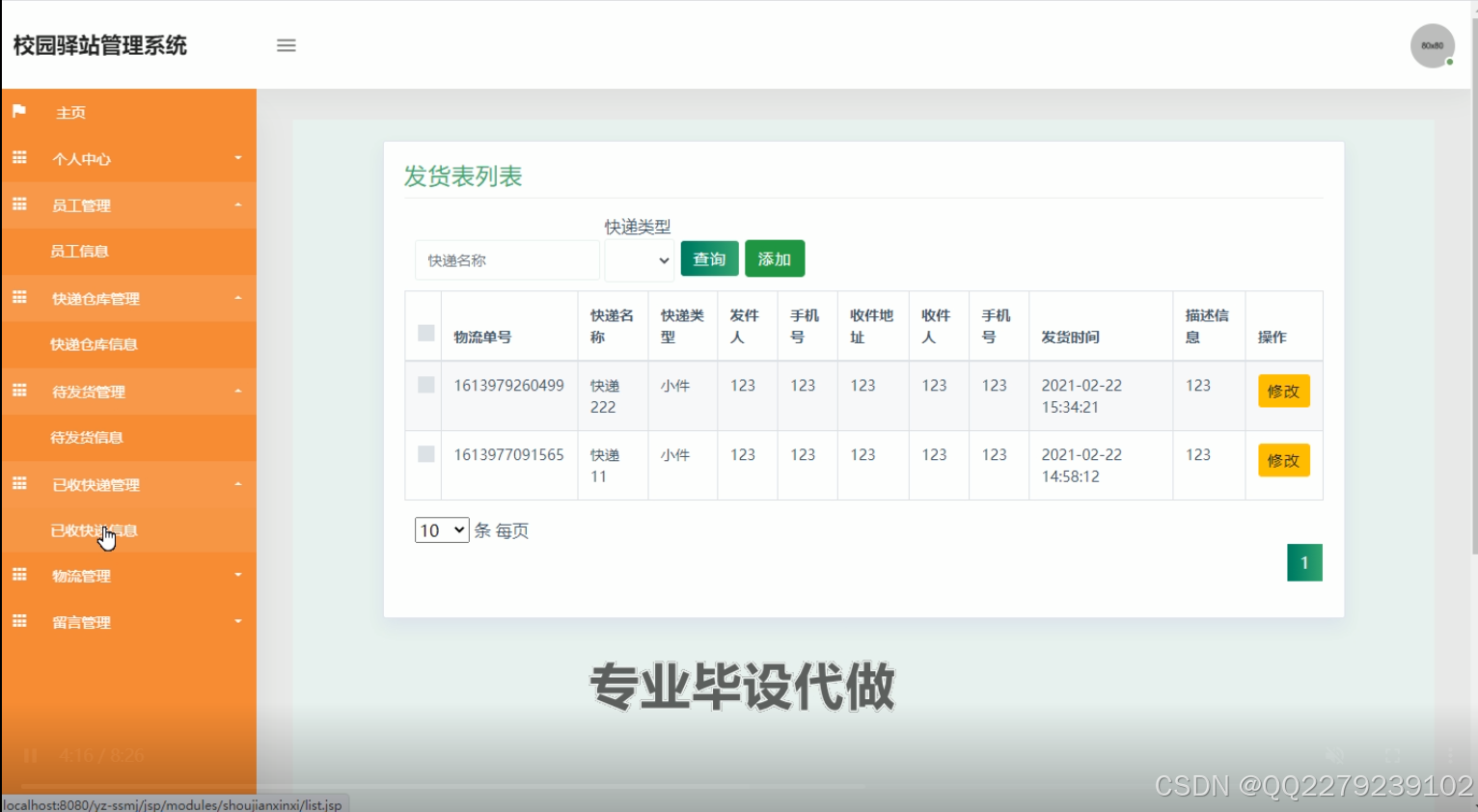Click the grid icon next to 物流管理
Screen dimensions: 1478x812
[18, 574]
